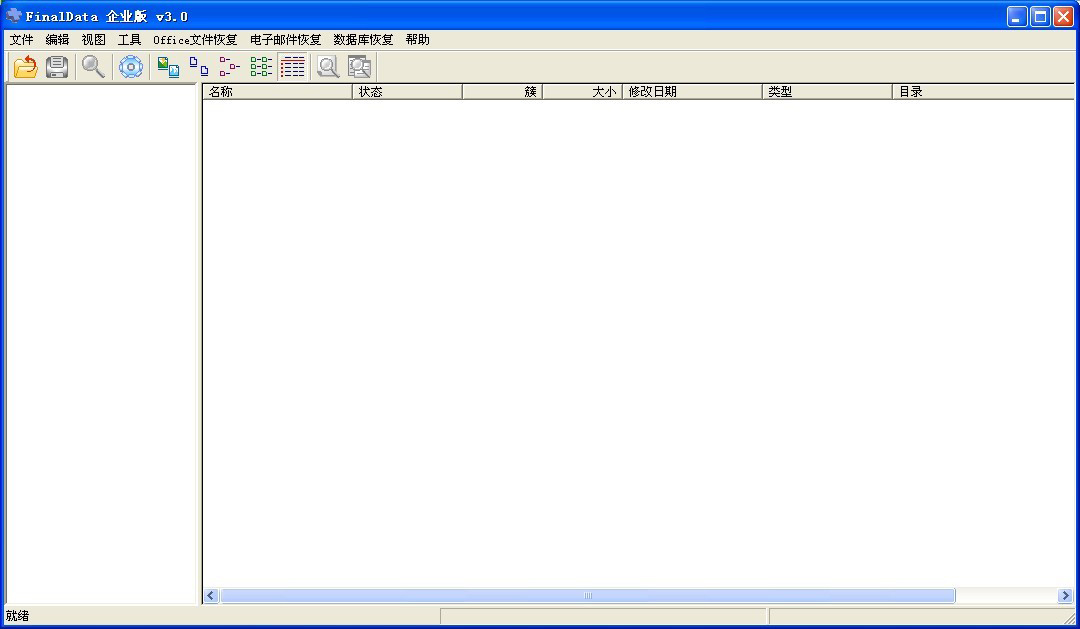Toggle the details list view icon
1080x629 pixels.
(x=292, y=66)
